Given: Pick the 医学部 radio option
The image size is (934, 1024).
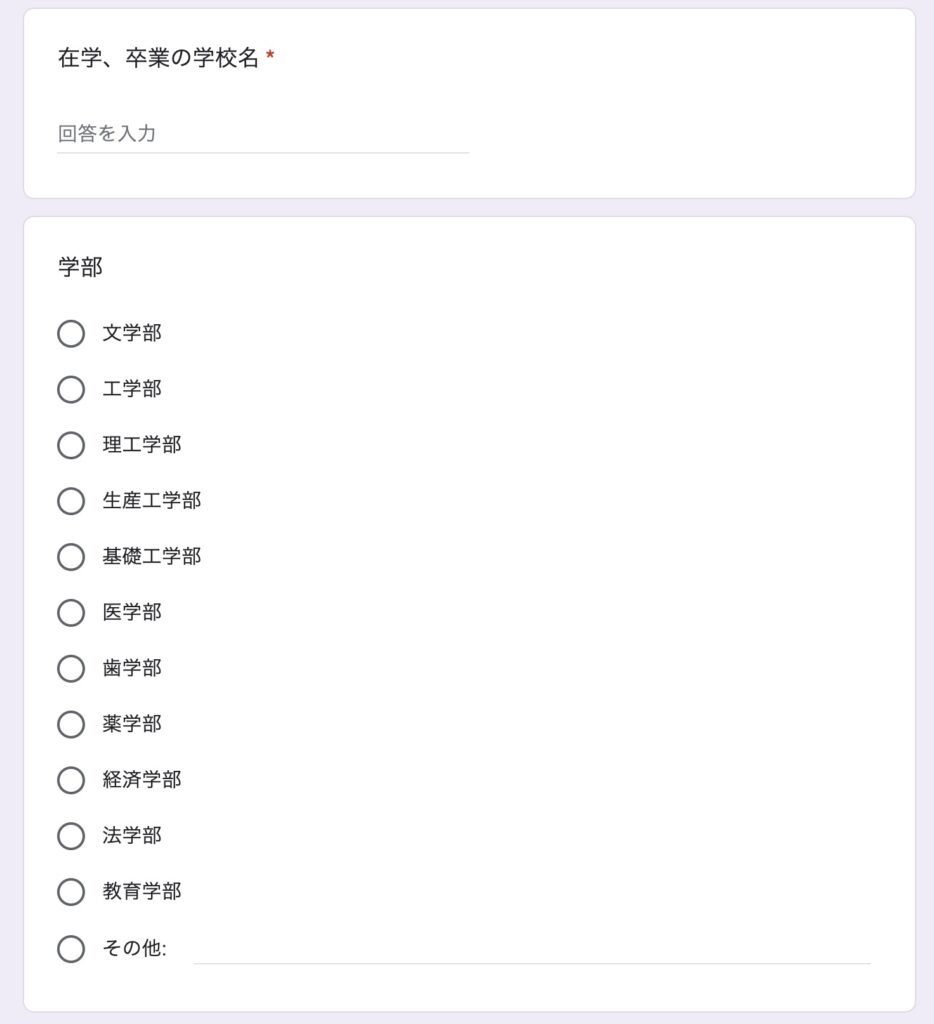Looking at the screenshot, I should pyautogui.click(x=71, y=613).
